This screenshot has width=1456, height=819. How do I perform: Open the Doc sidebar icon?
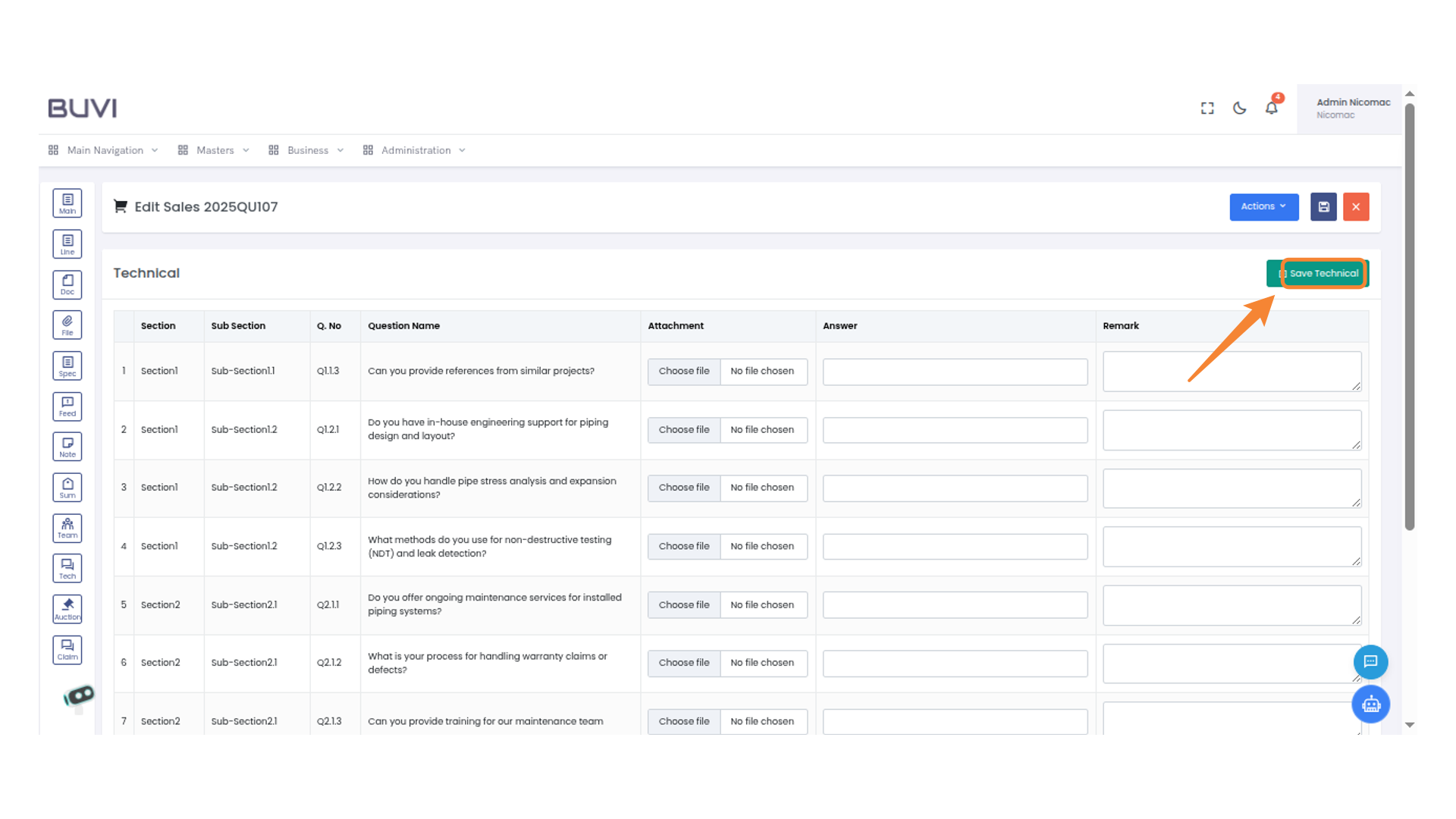point(67,284)
